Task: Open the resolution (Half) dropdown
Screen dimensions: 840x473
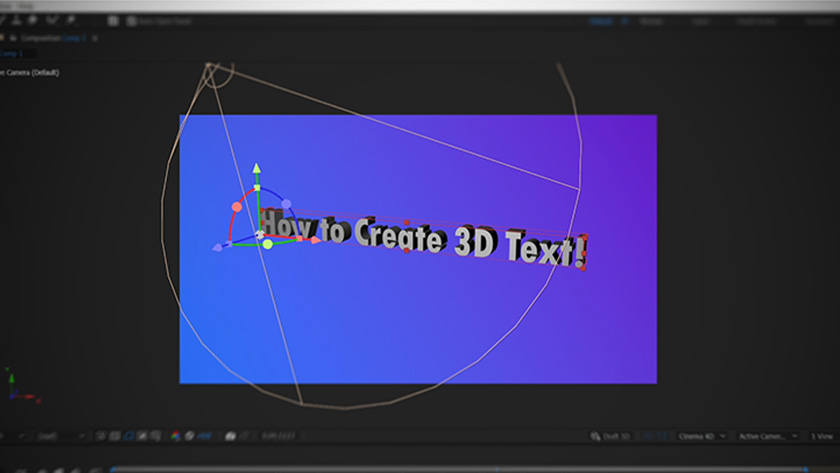Action: coord(52,436)
